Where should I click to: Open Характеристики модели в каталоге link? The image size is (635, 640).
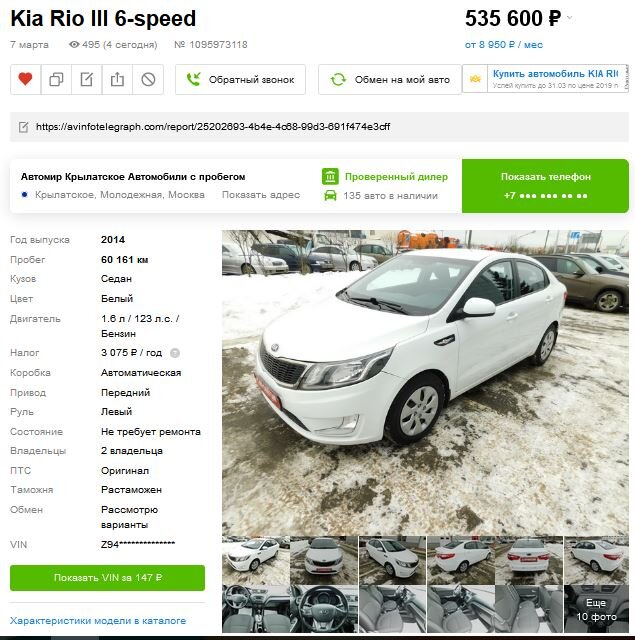[x=98, y=621]
